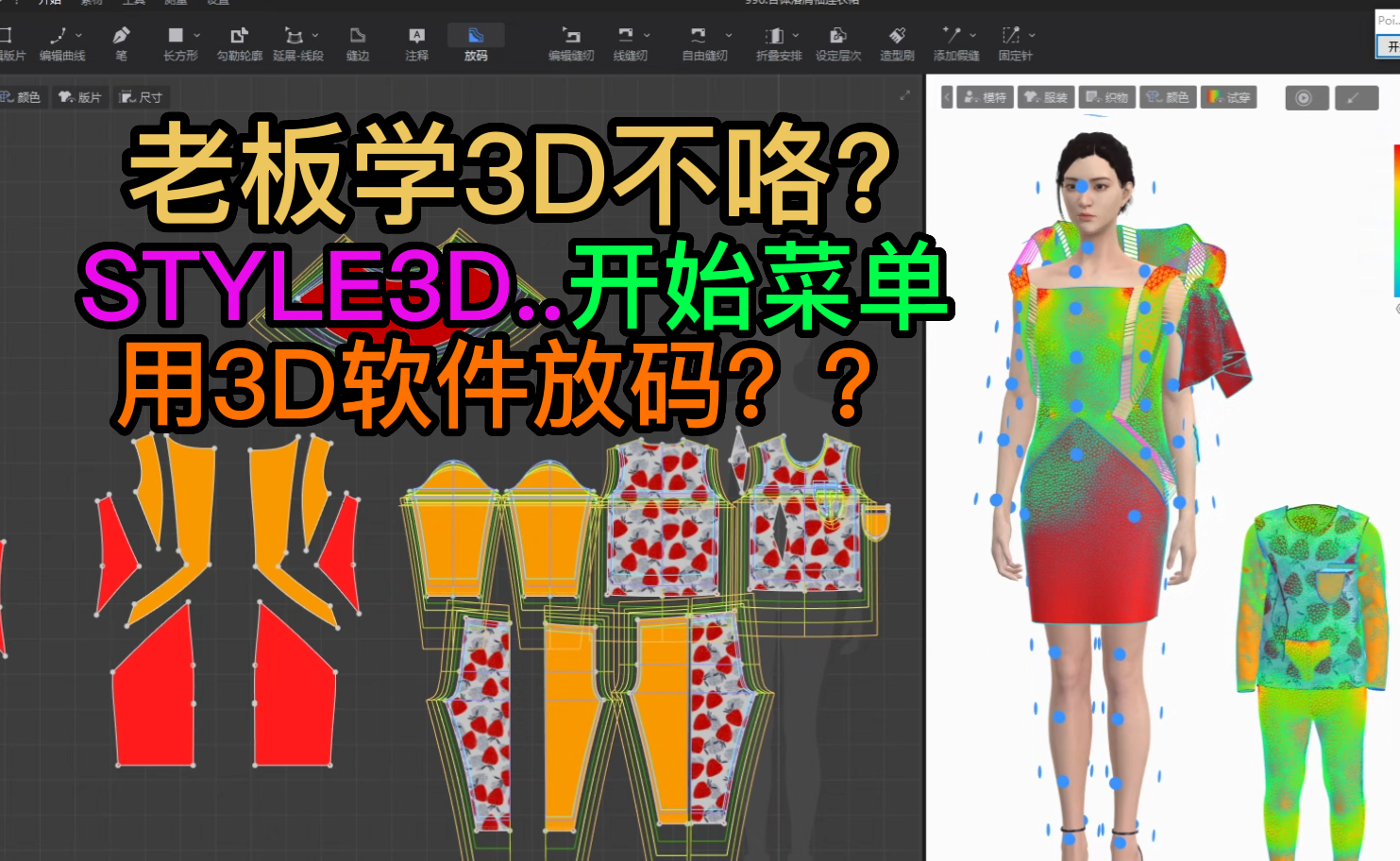Screen dimensions: 1400x861
Task: Select the 固定针 pin tool
Action: 1015,44
